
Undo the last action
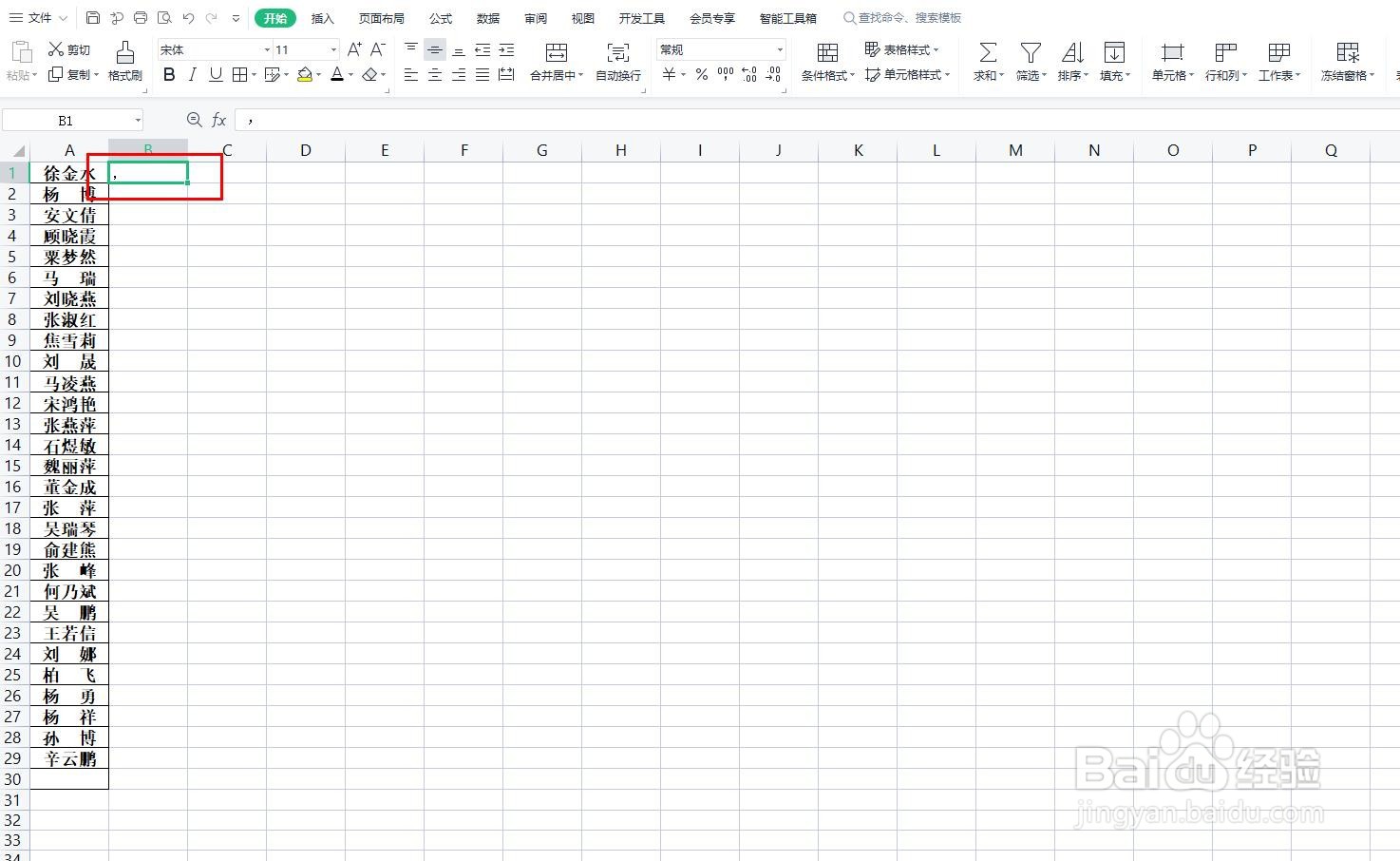[188, 18]
